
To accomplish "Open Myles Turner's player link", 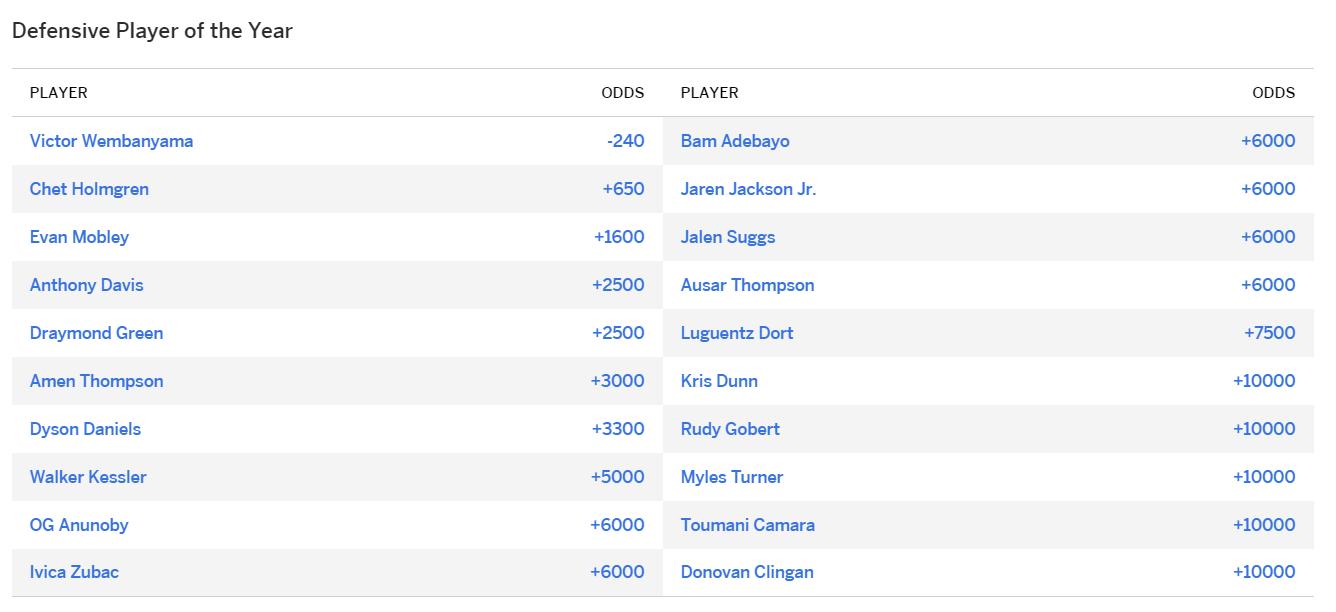I will pos(732,477).
